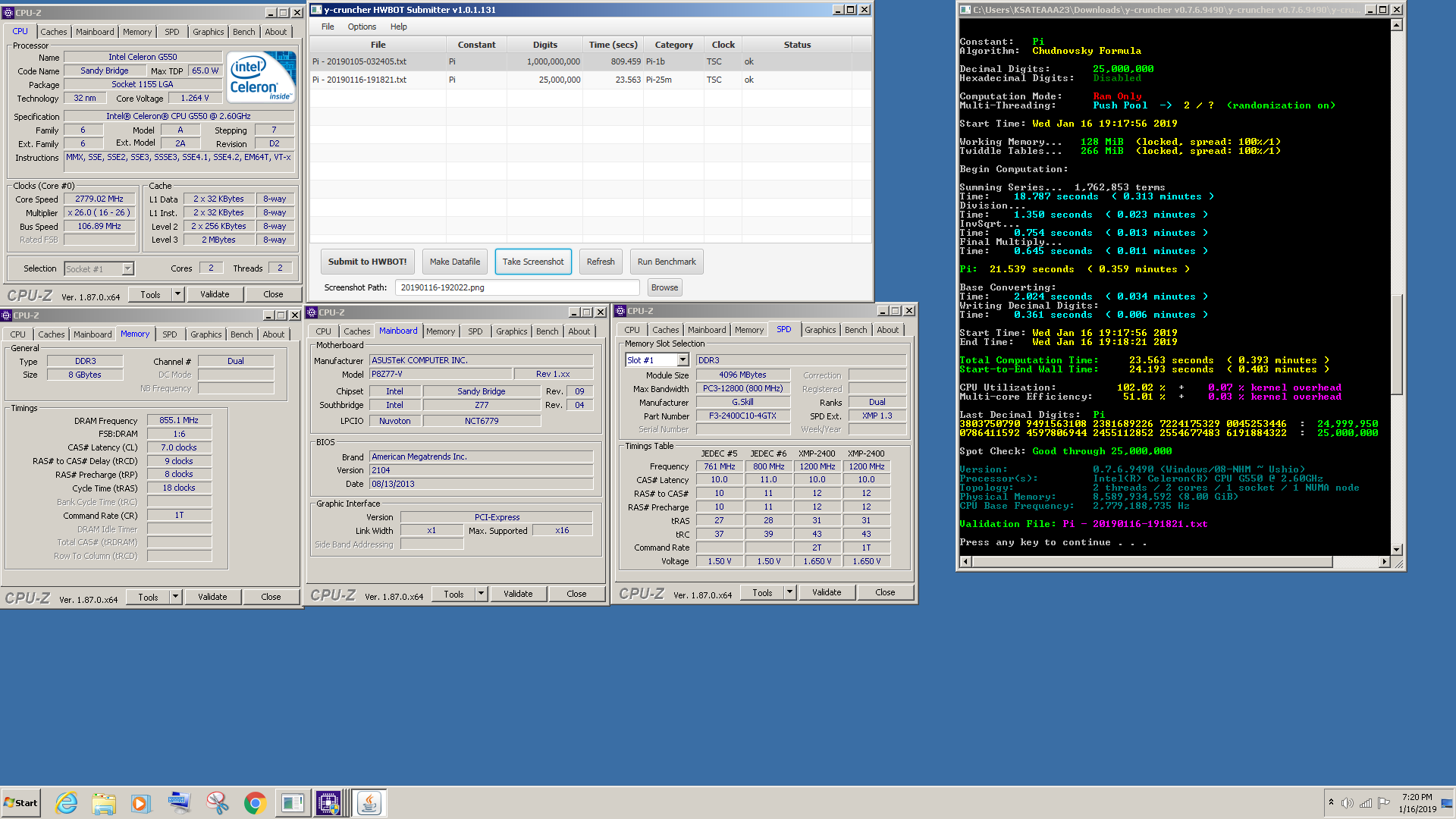Click the Core Speed value 2779.02 MHz
This screenshot has width=1456, height=819.
99,199
